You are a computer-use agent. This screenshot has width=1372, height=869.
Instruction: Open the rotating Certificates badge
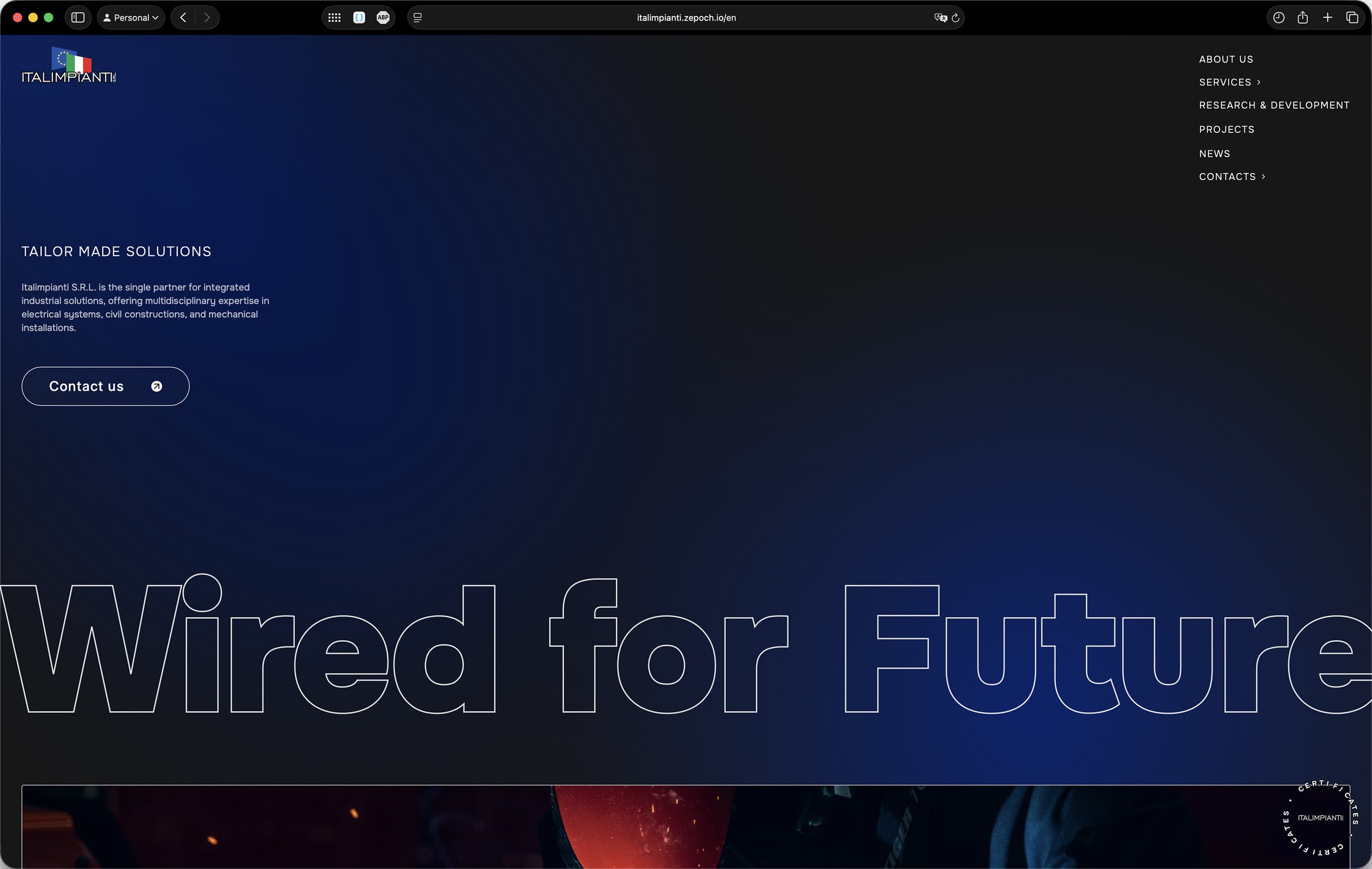[1320, 817]
